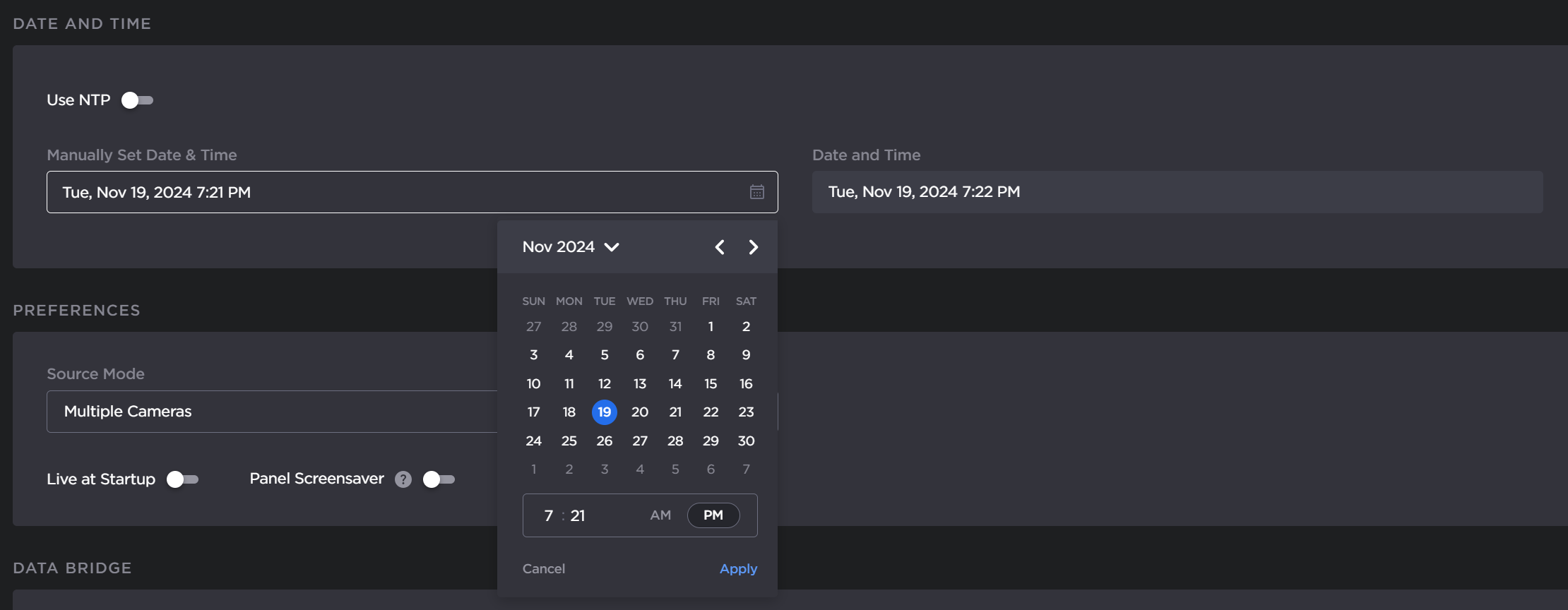
Task: Click the minutes value 21
Action: tap(578, 516)
